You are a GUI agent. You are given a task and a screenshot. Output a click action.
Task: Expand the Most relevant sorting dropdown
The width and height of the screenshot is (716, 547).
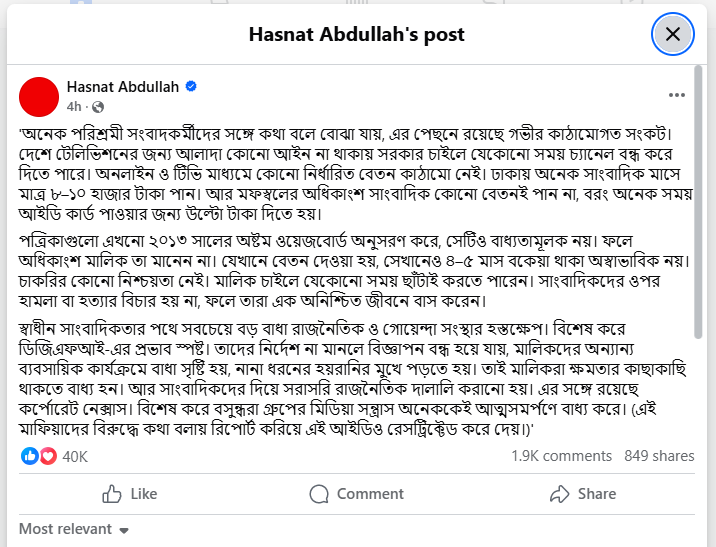pos(74,529)
